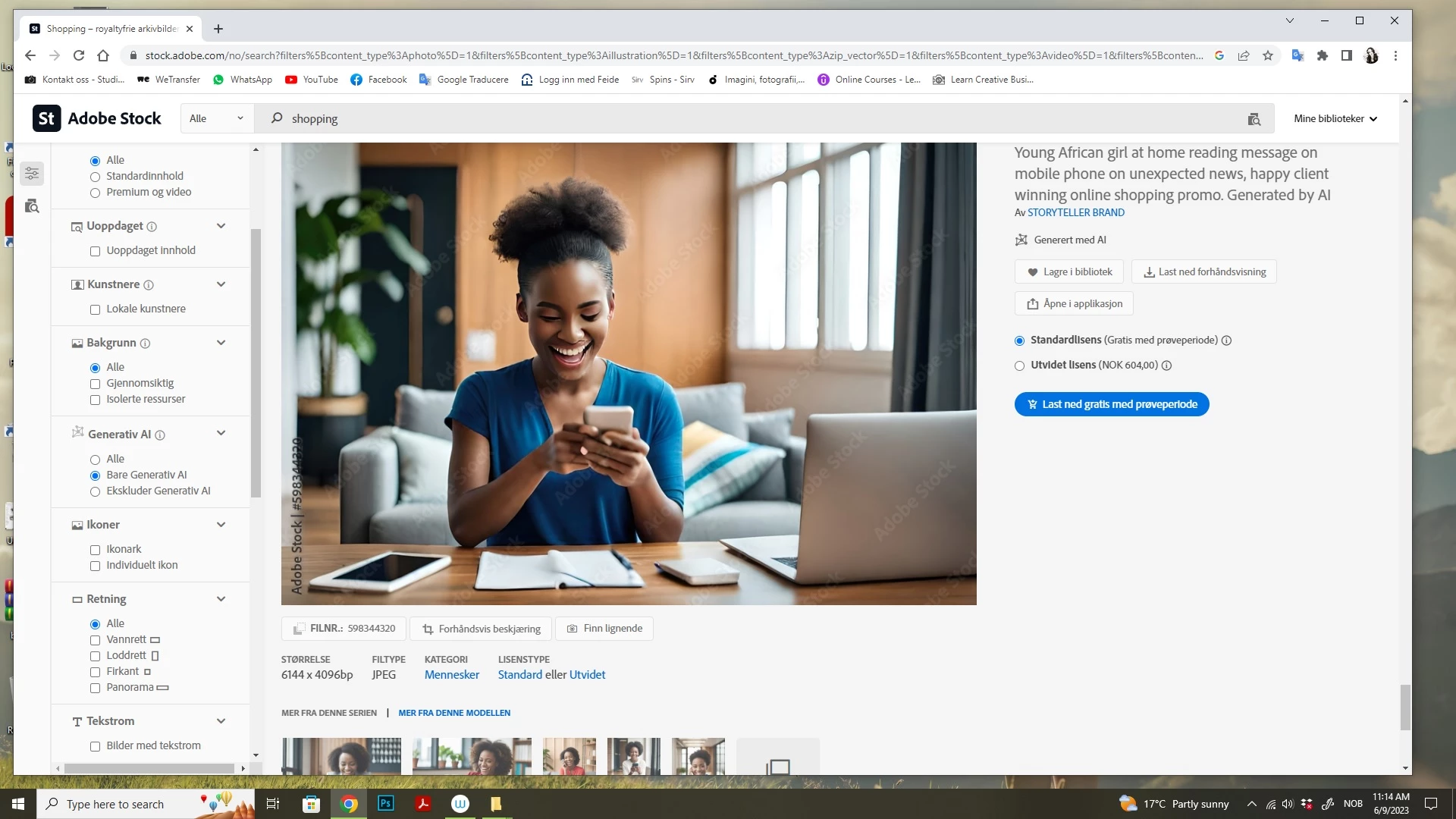Bookmark this page with the star icon
The image size is (1456, 819).
tap(1268, 55)
